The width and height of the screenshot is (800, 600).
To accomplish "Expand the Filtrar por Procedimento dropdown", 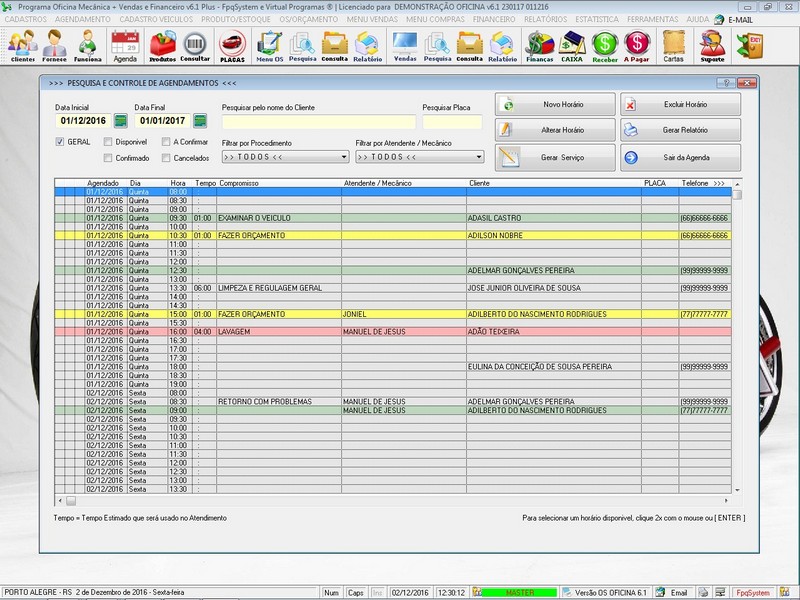I will 343,157.
